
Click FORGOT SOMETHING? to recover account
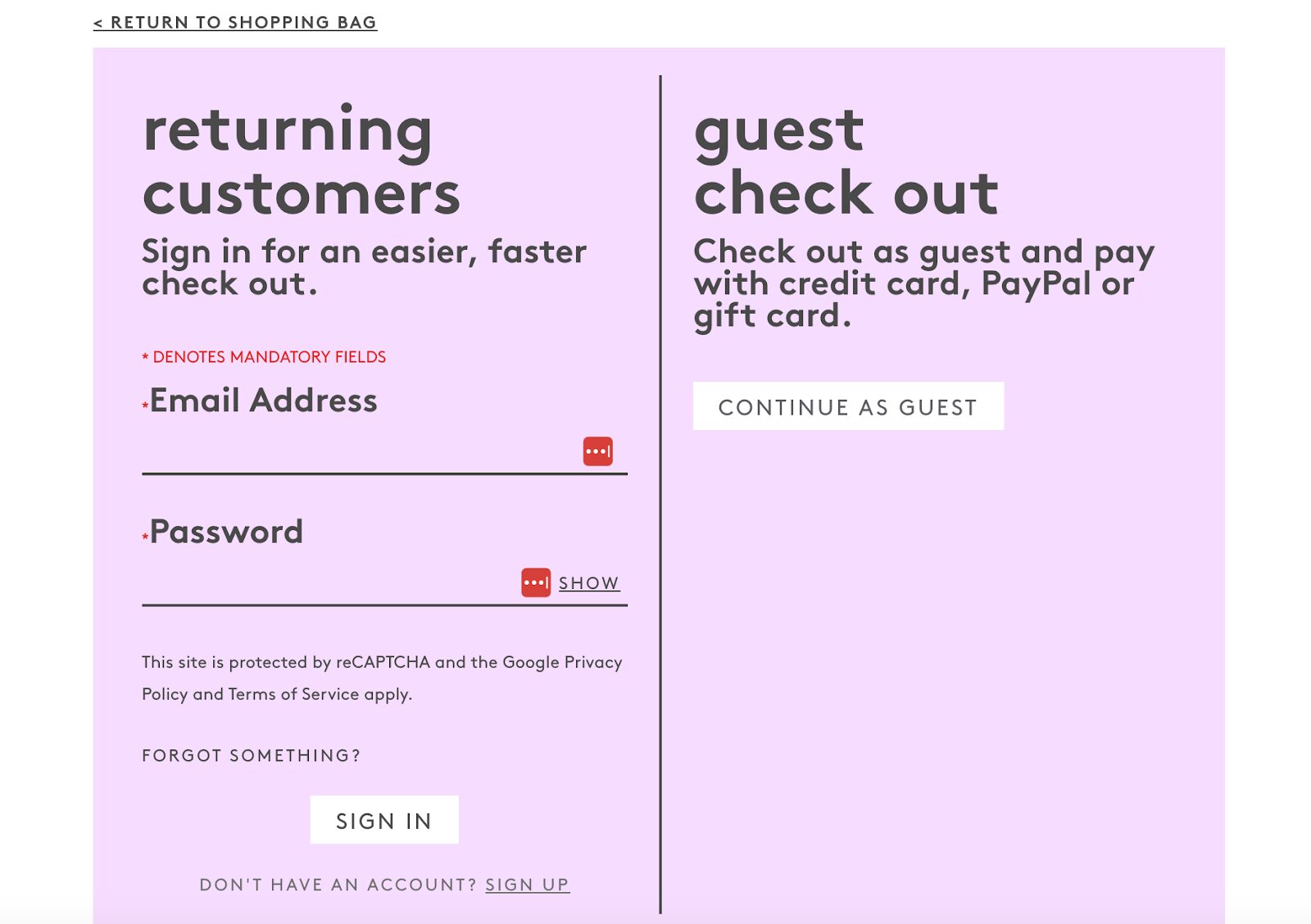(250, 754)
